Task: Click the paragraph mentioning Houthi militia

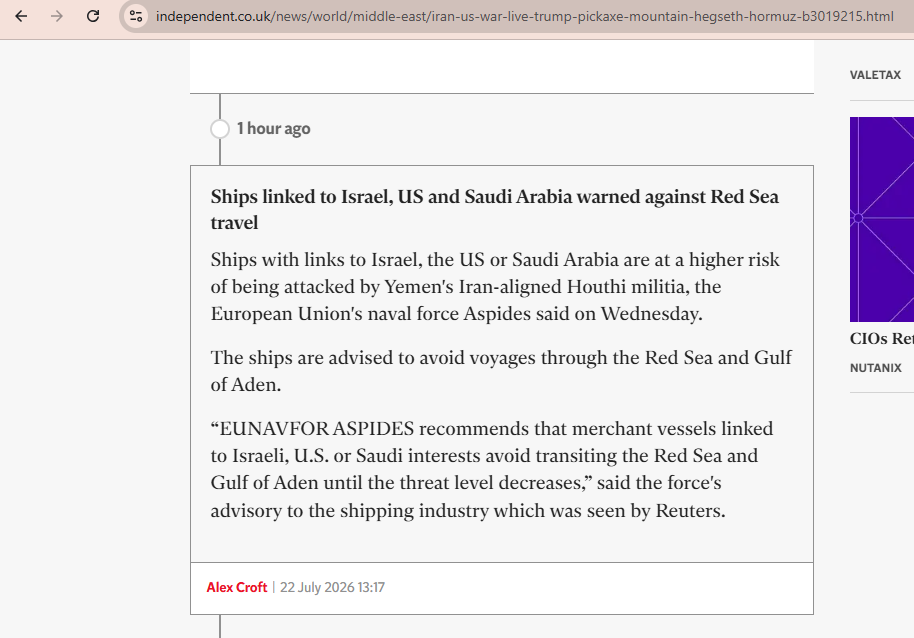Action: click(x=495, y=287)
